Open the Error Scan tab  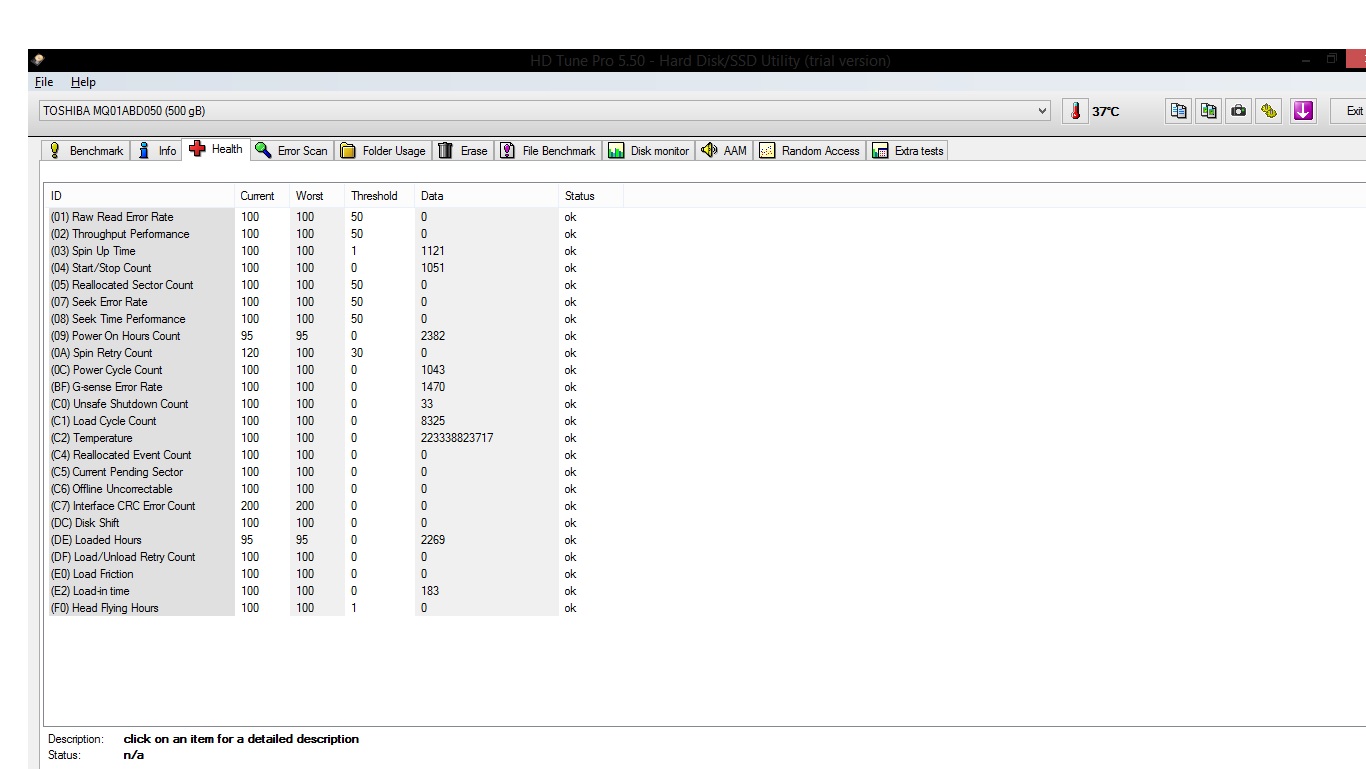[292, 151]
